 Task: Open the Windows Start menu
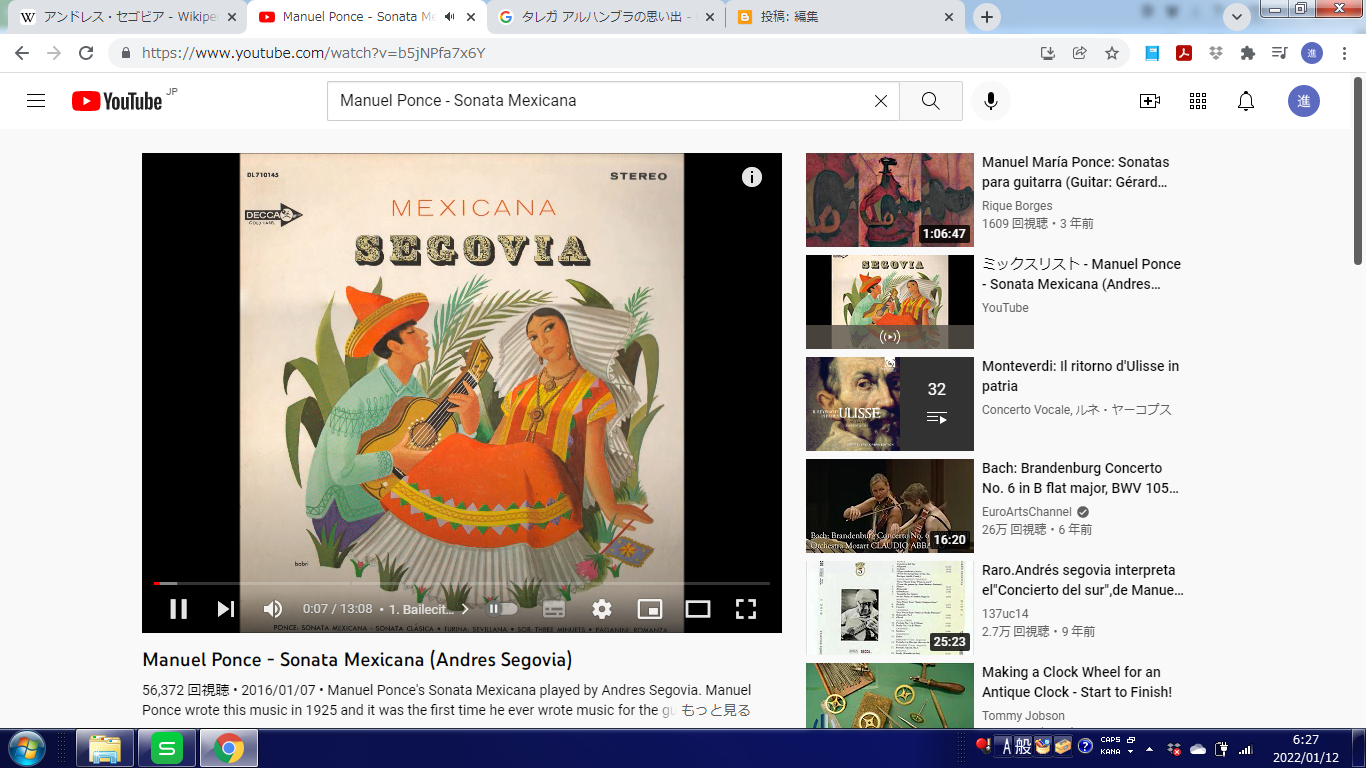click(27, 748)
